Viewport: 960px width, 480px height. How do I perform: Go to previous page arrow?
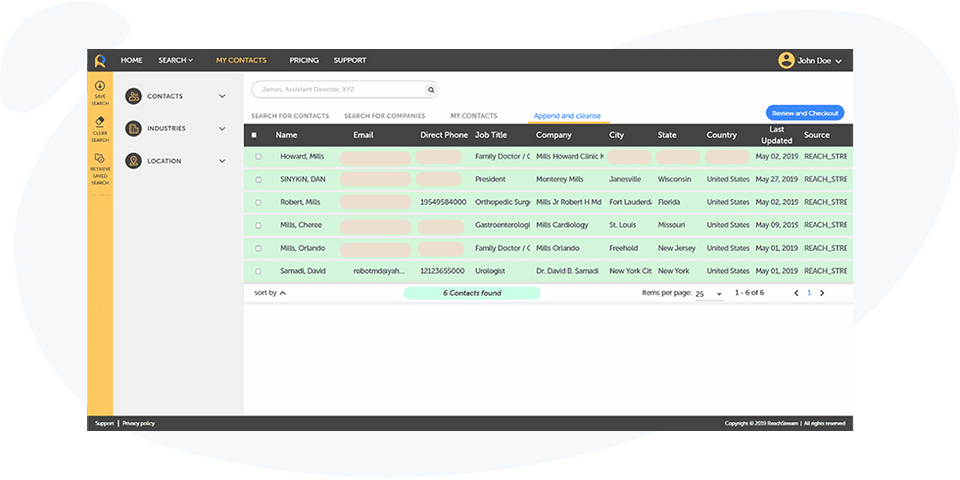click(x=797, y=293)
